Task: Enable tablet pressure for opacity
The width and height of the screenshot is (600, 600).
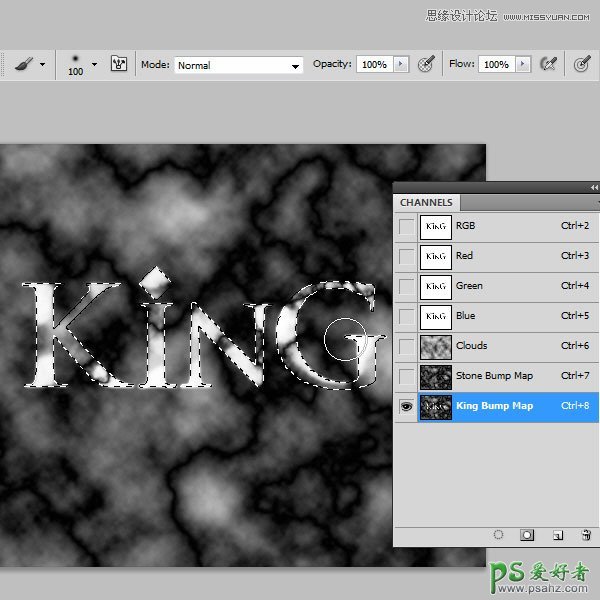Action: coord(426,64)
